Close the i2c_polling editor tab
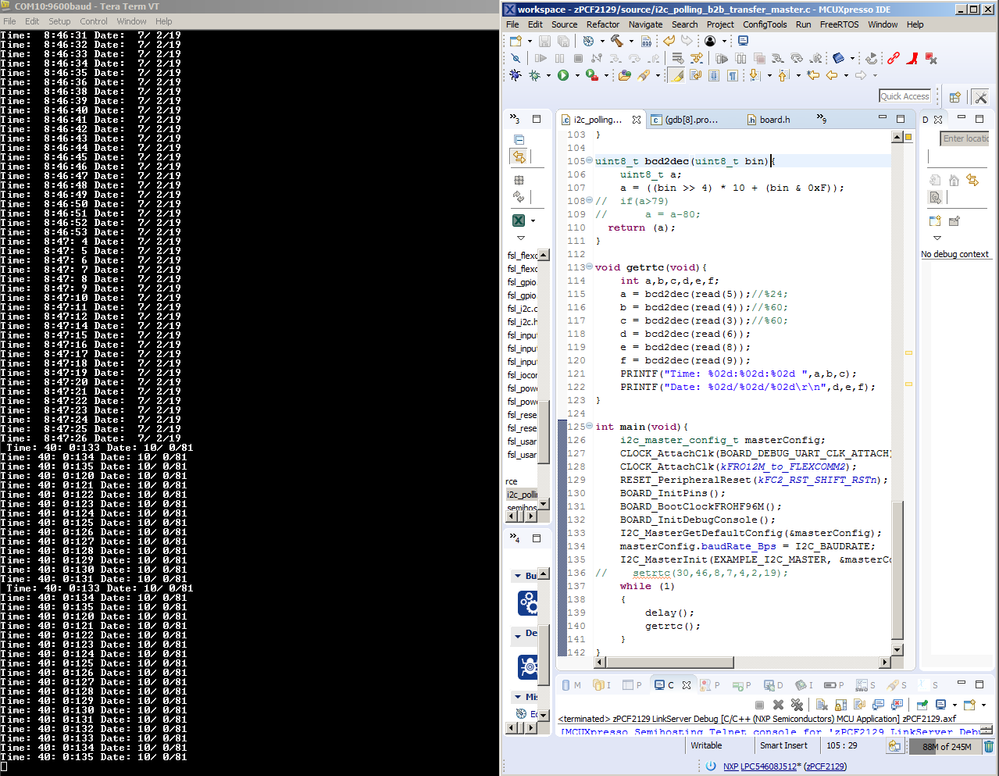Screen dimensions: 999x776 (x=636, y=119)
